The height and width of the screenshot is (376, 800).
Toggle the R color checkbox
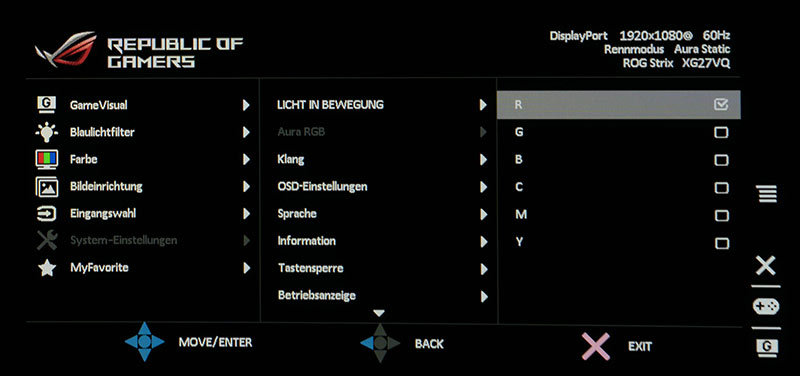[721, 105]
